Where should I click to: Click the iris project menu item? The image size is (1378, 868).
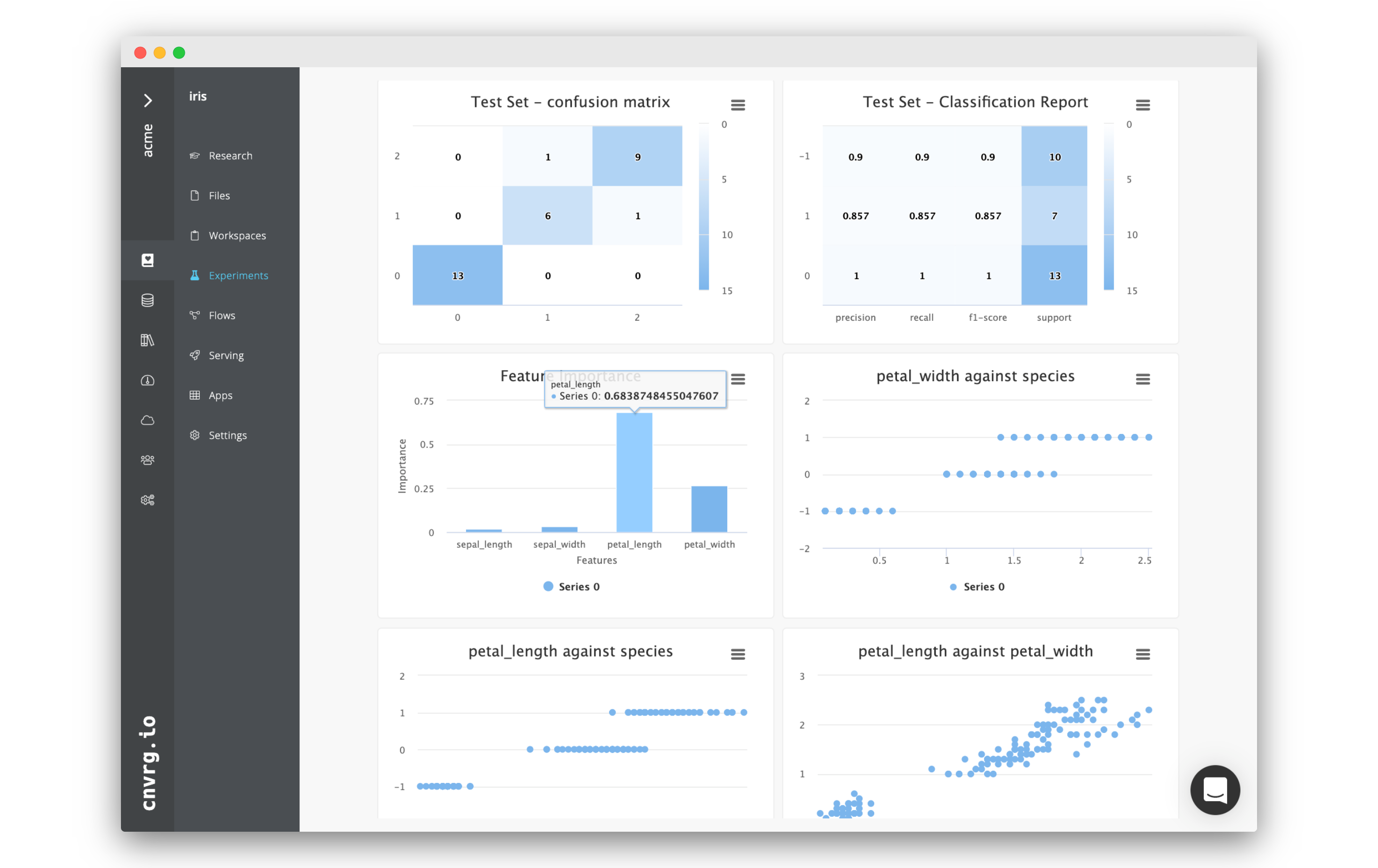(199, 95)
